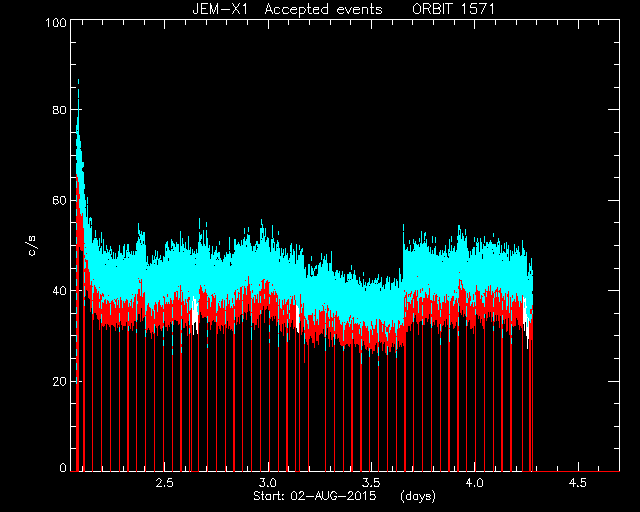Click the white gap near day 2.65
This screenshot has height=512, width=640.
(195, 312)
